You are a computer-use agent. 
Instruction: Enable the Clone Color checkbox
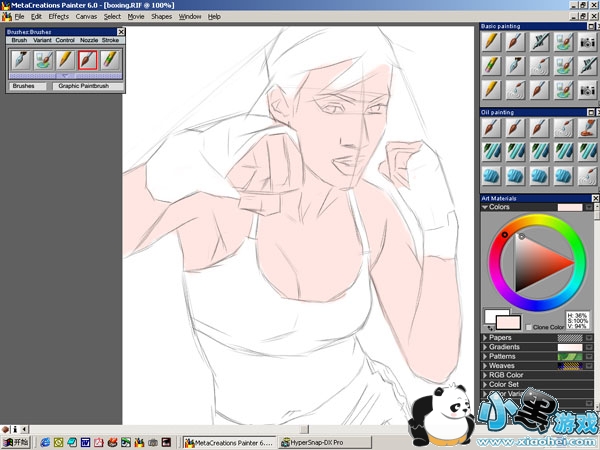pyautogui.click(x=529, y=327)
